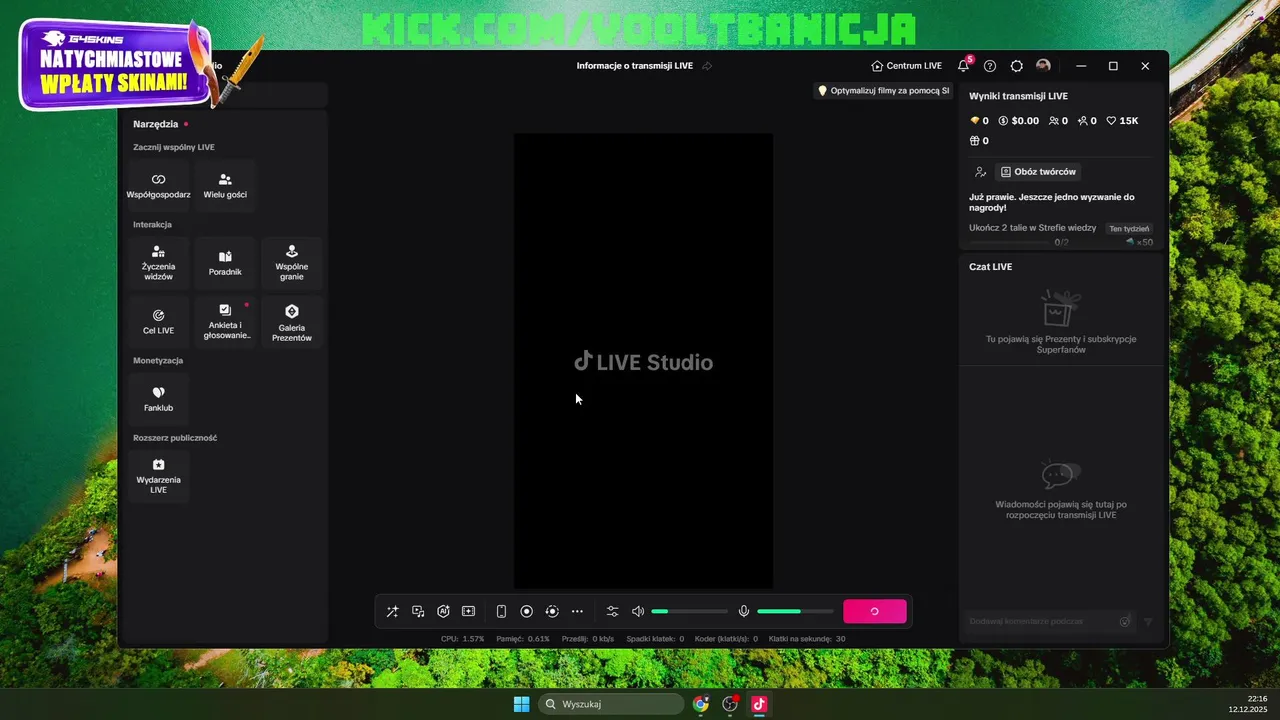Viewport: 1280px width, 720px height.
Task: Open Centrum LIVE
Action: click(906, 66)
